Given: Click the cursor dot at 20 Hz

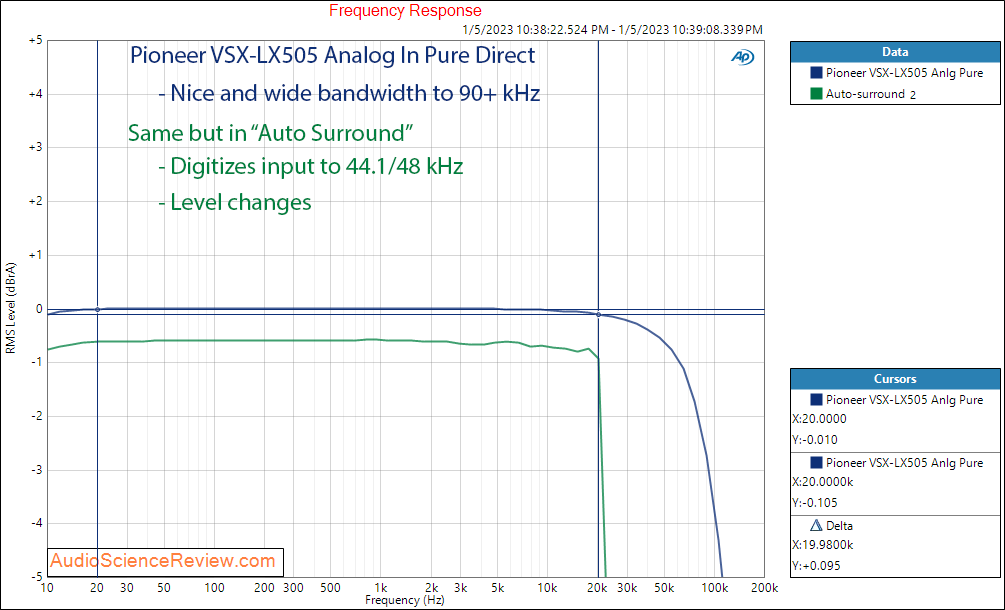Looking at the screenshot, I should point(97,309).
